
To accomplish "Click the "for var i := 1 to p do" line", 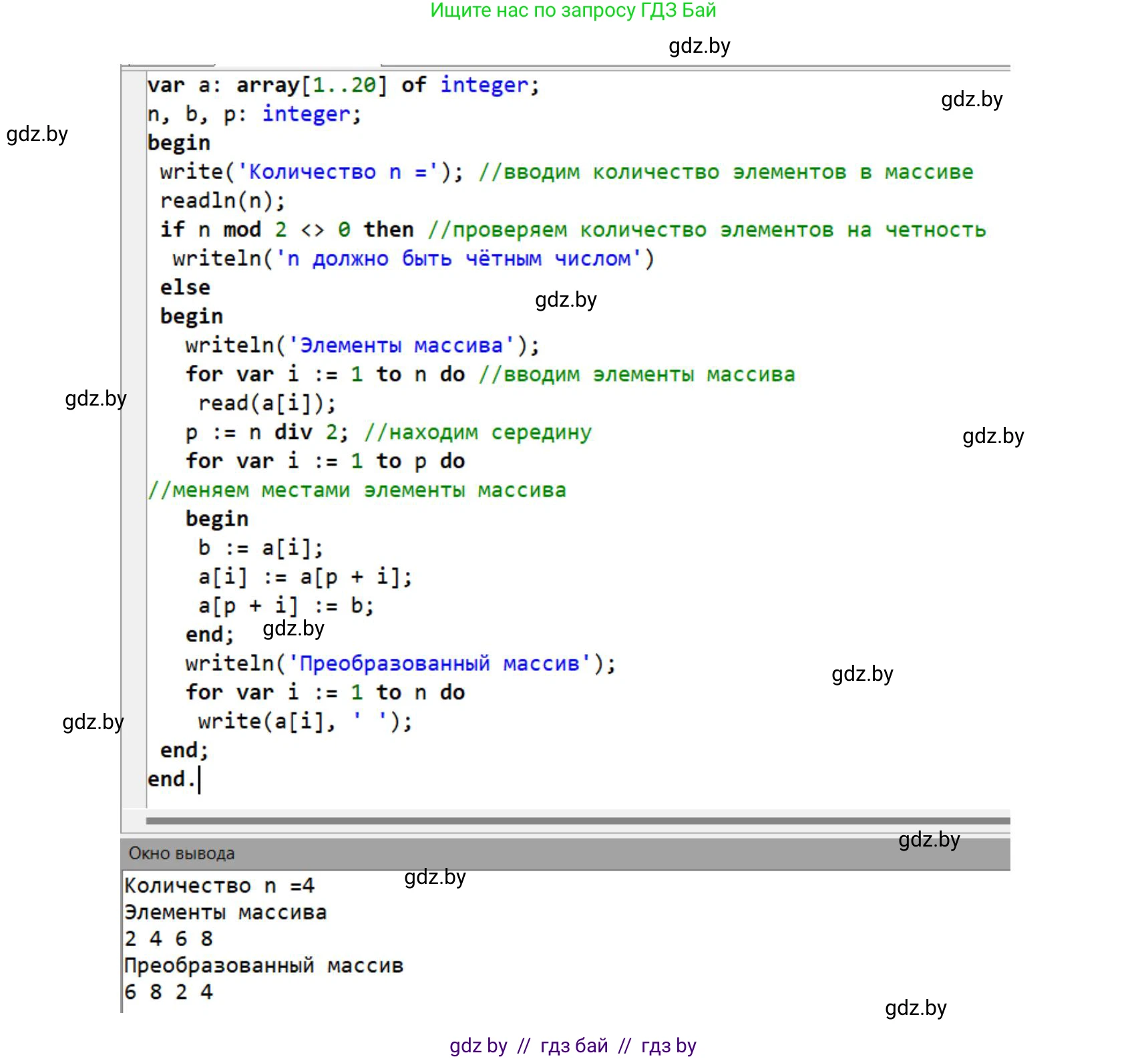I will point(325,461).
